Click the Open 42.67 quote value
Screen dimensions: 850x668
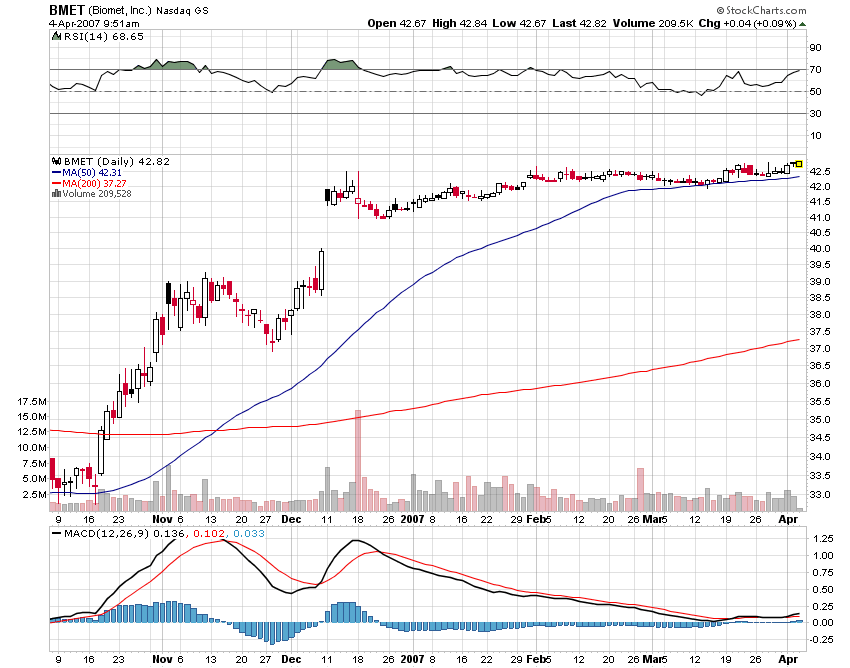(397, 23)
